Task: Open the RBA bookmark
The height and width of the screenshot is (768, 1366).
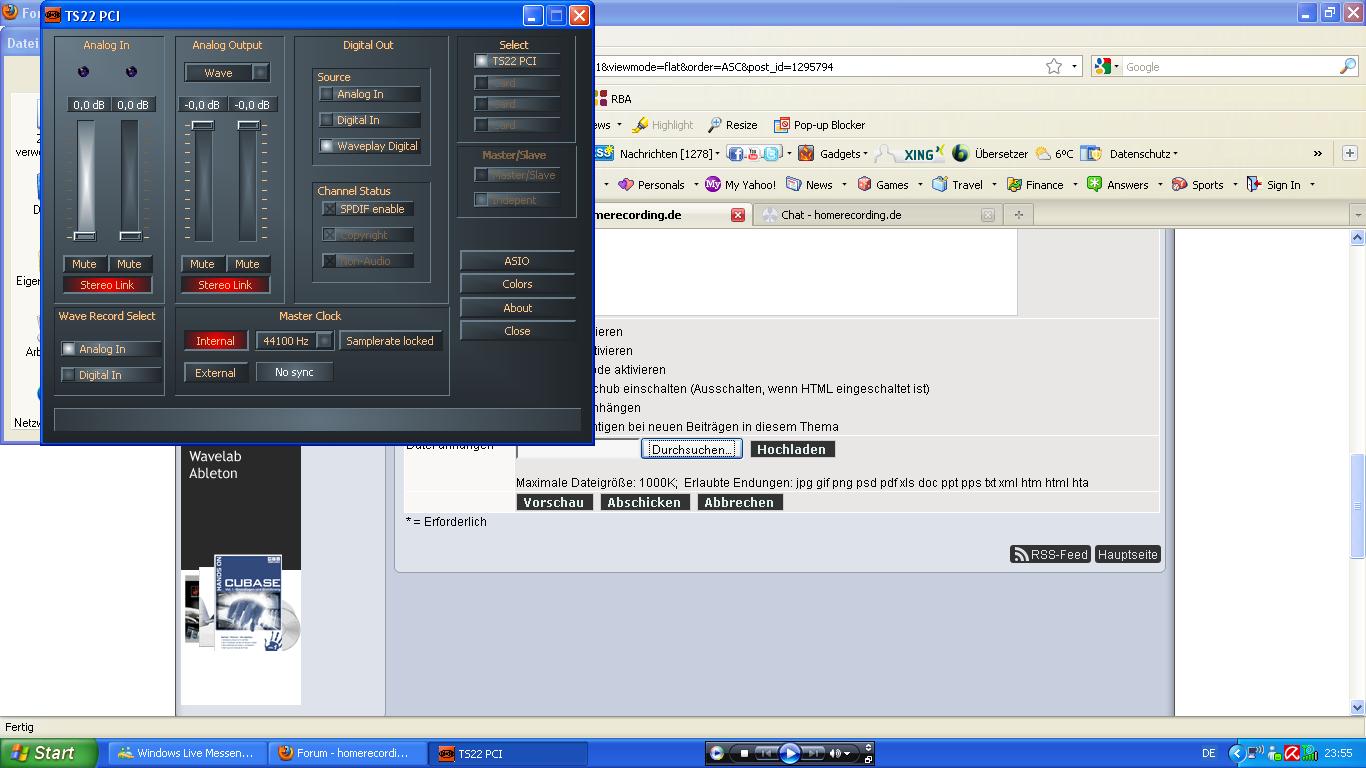Action: pyautogui.click(x=613, y=99)
